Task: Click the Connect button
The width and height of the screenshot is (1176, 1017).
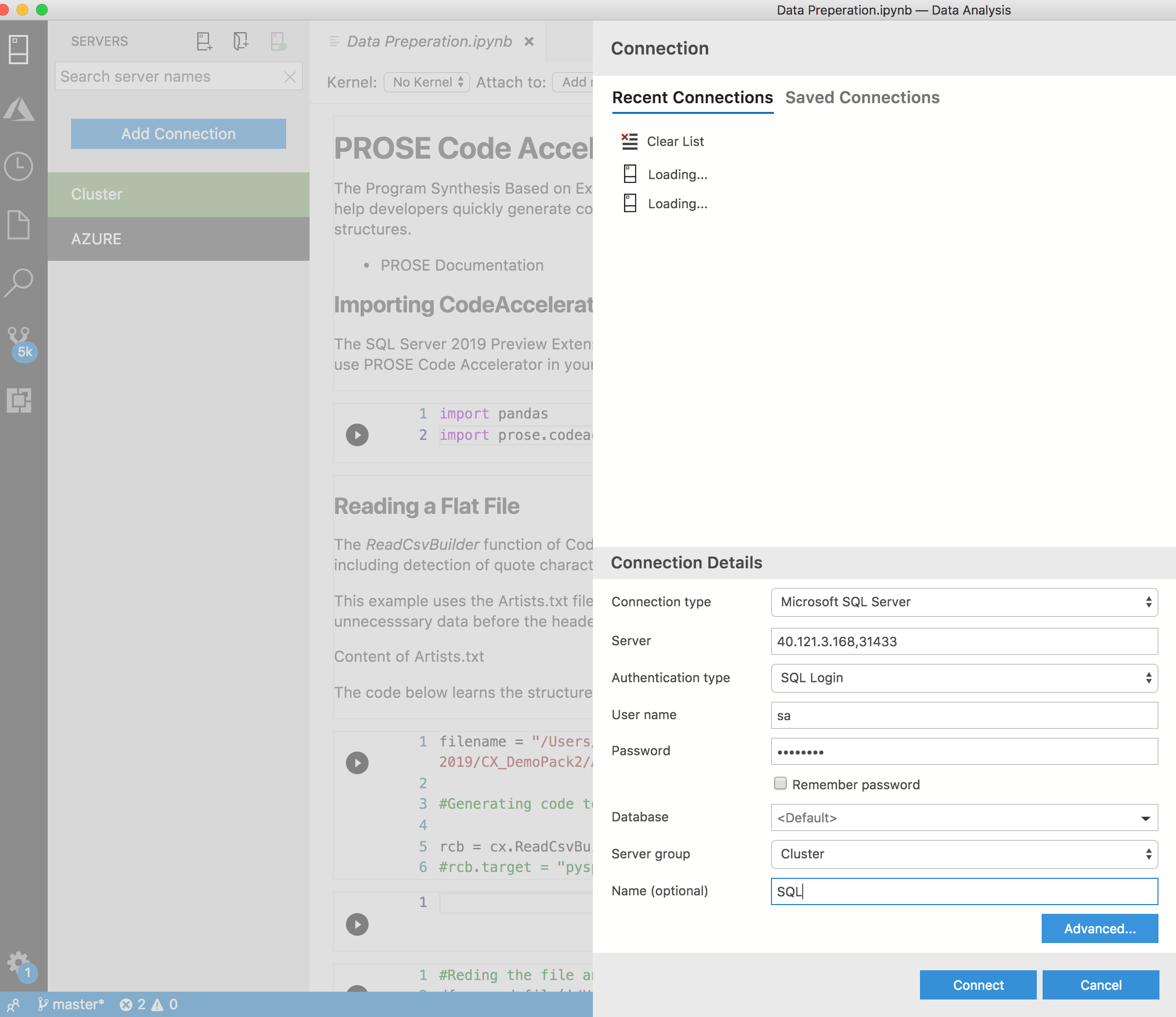Action: [x=977, y=985]
